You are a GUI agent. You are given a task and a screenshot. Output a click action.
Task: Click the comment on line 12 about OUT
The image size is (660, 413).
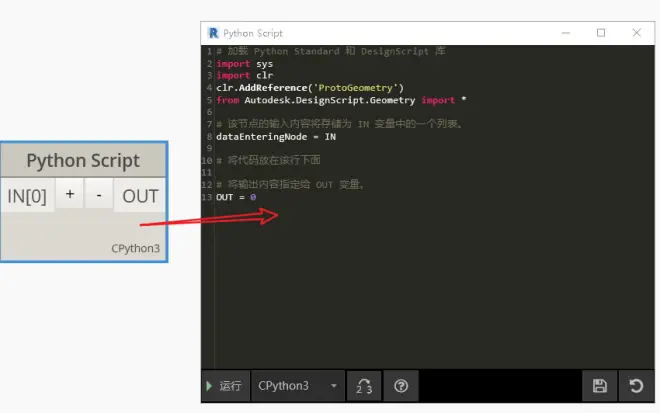[x=290, y=184]
